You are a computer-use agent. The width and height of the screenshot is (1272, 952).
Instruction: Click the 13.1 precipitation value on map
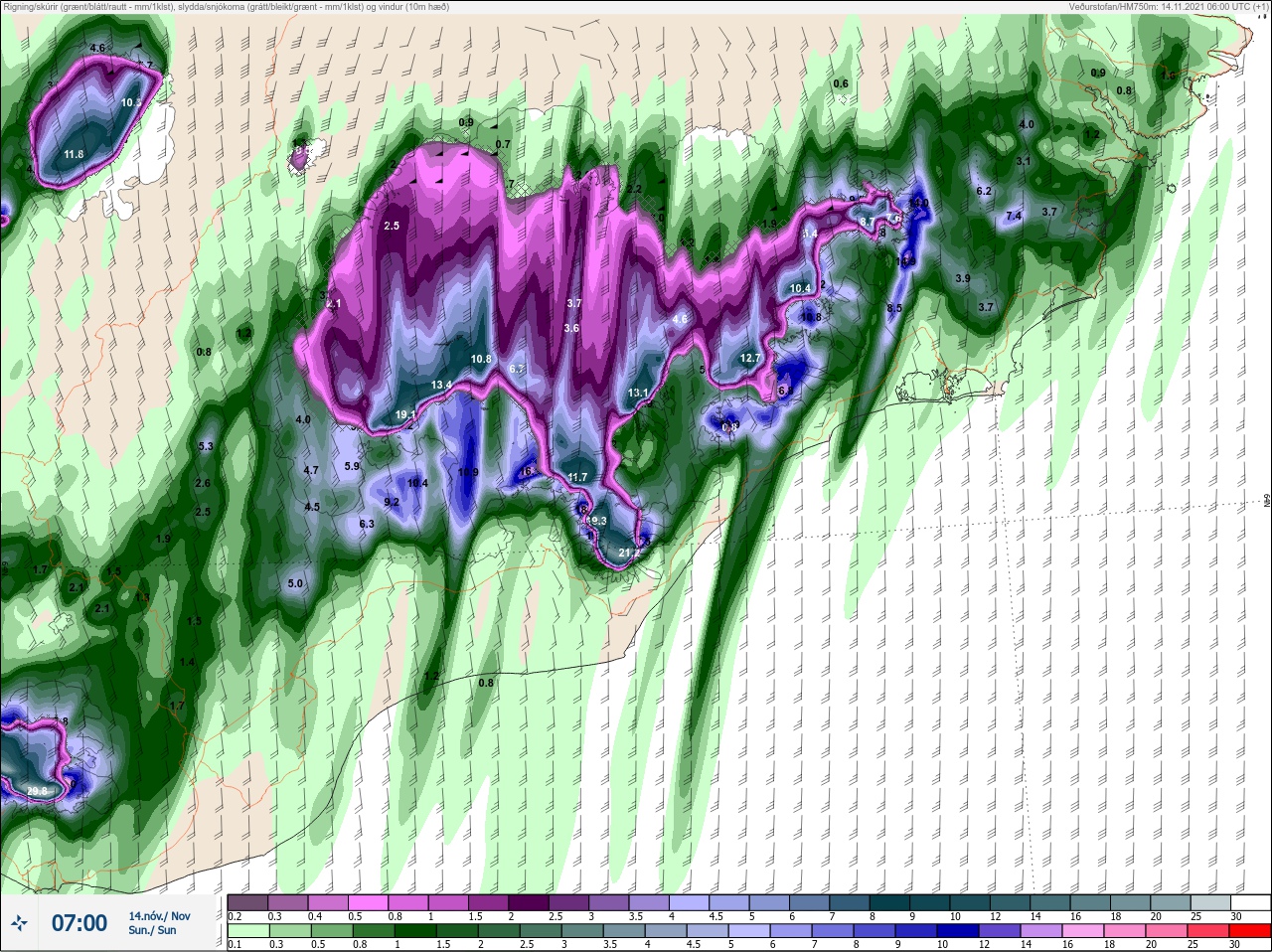click(638, 393)
